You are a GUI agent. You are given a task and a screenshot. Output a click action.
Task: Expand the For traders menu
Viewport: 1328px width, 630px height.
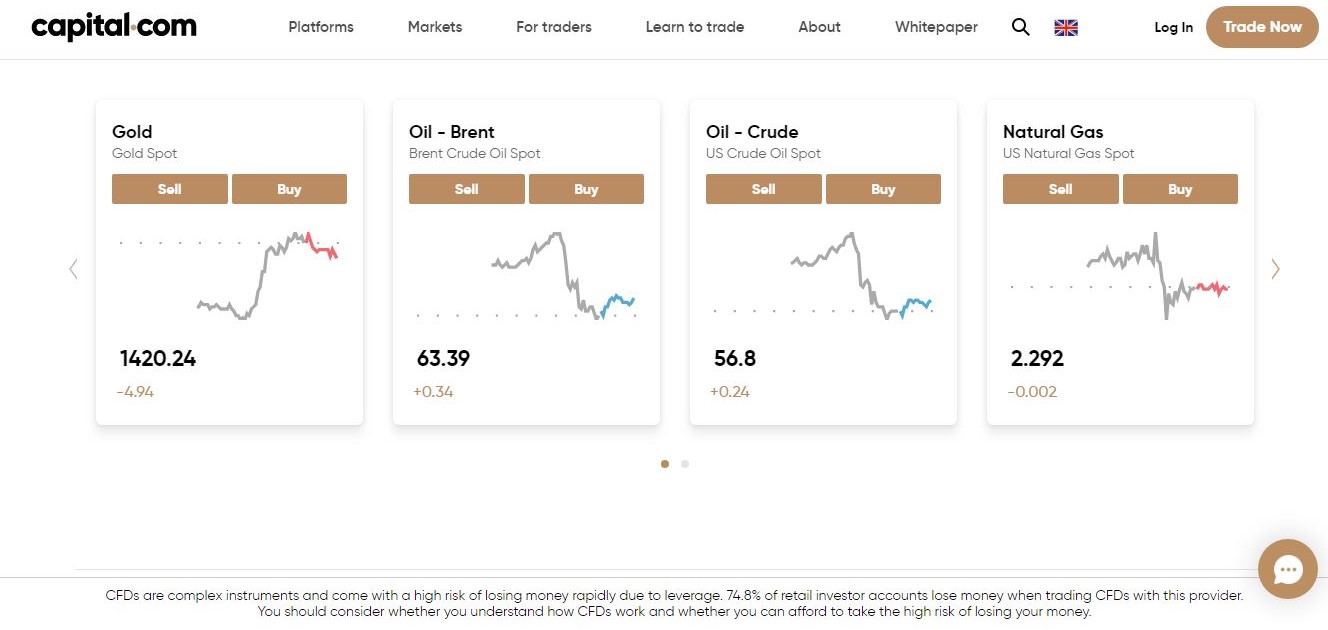(554, 27)
